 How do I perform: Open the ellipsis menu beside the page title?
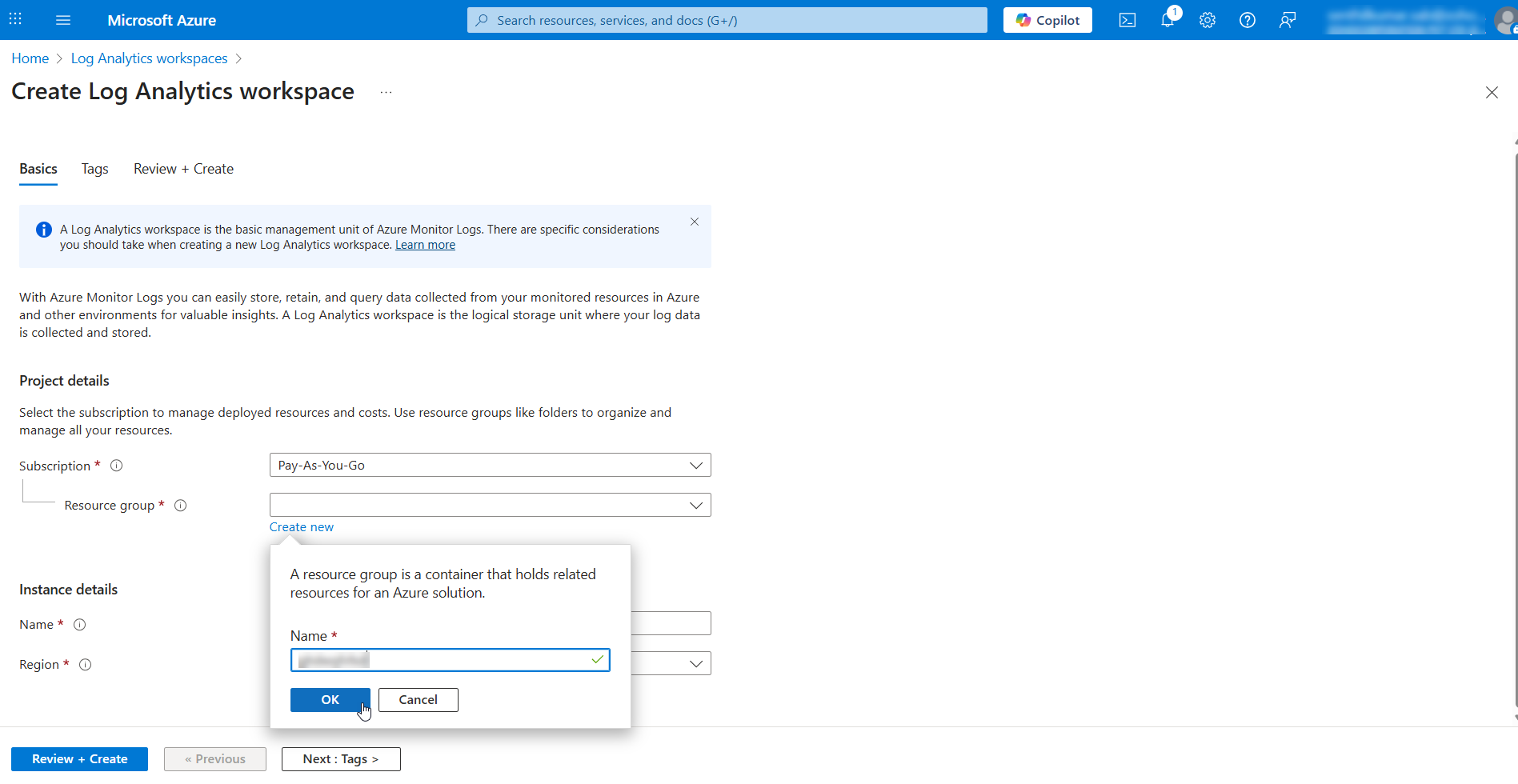(x=386, y=91)
